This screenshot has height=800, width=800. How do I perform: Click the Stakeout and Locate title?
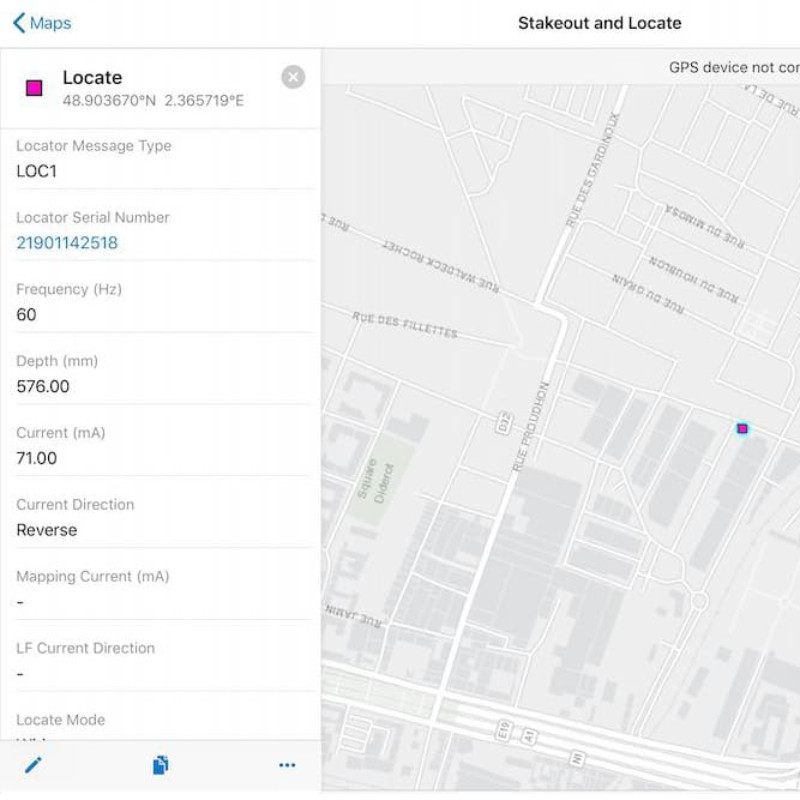(x=599, y=22)
